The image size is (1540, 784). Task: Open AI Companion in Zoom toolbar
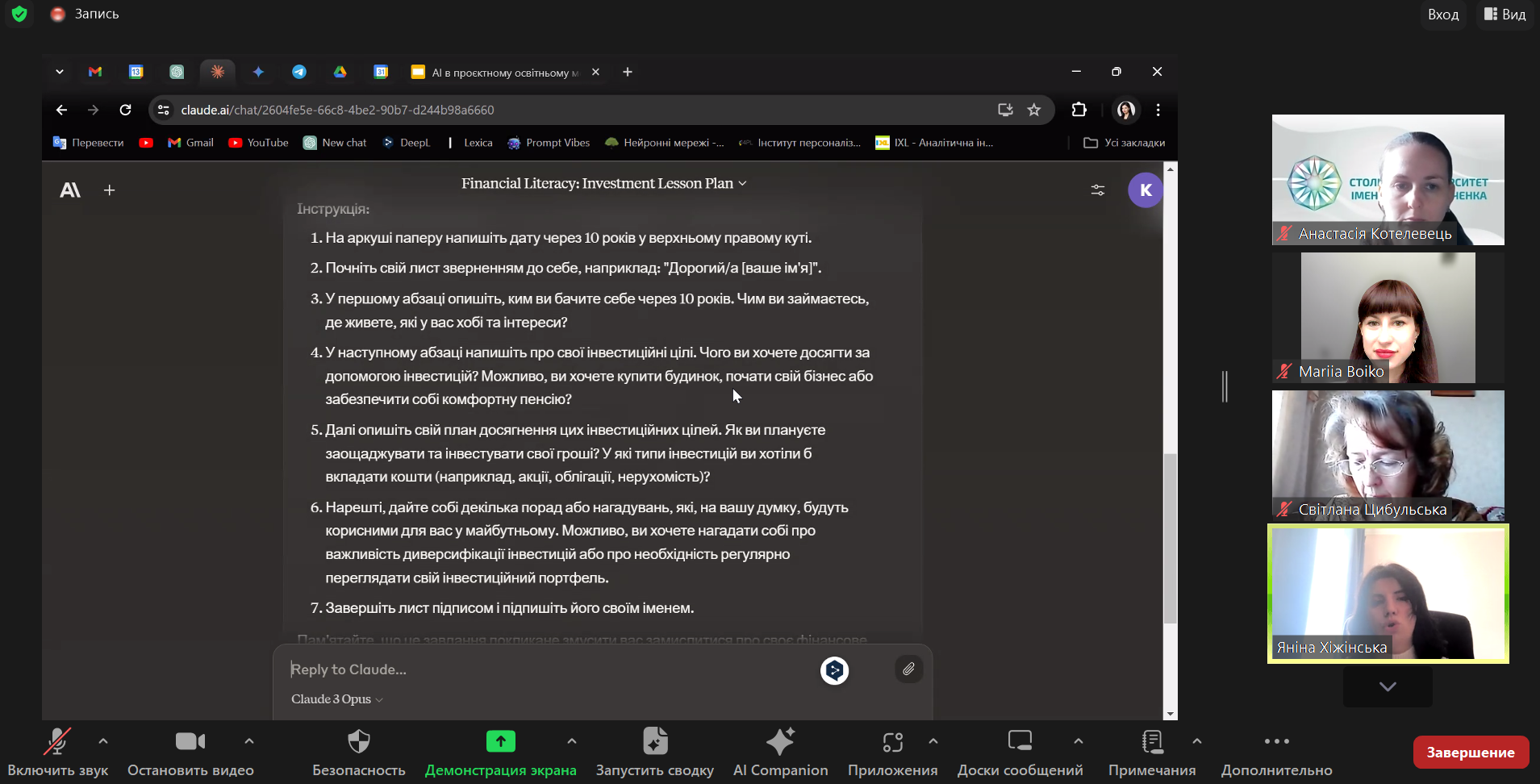[780, 752]
